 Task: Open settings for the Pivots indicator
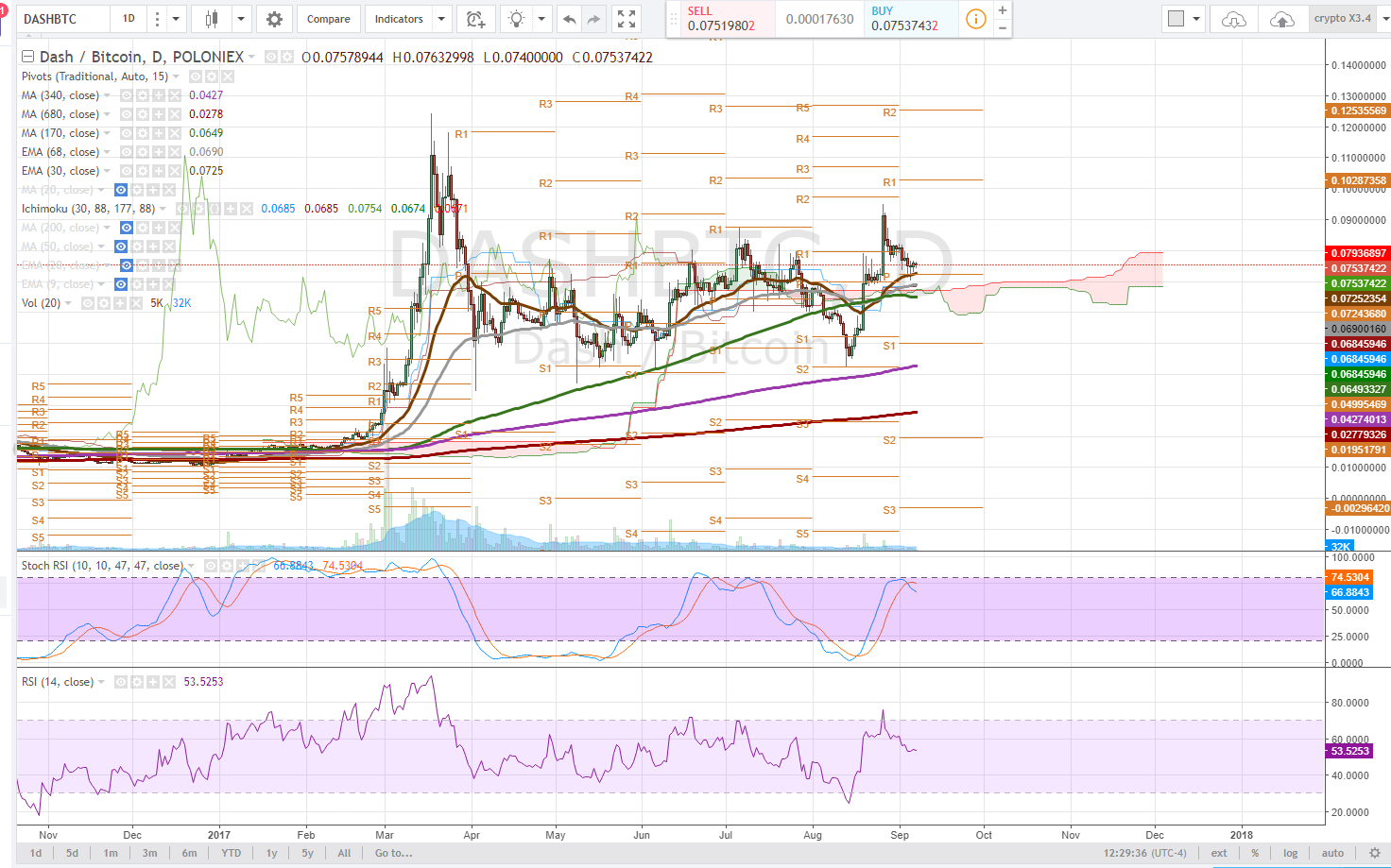click(x=211, y=77)
